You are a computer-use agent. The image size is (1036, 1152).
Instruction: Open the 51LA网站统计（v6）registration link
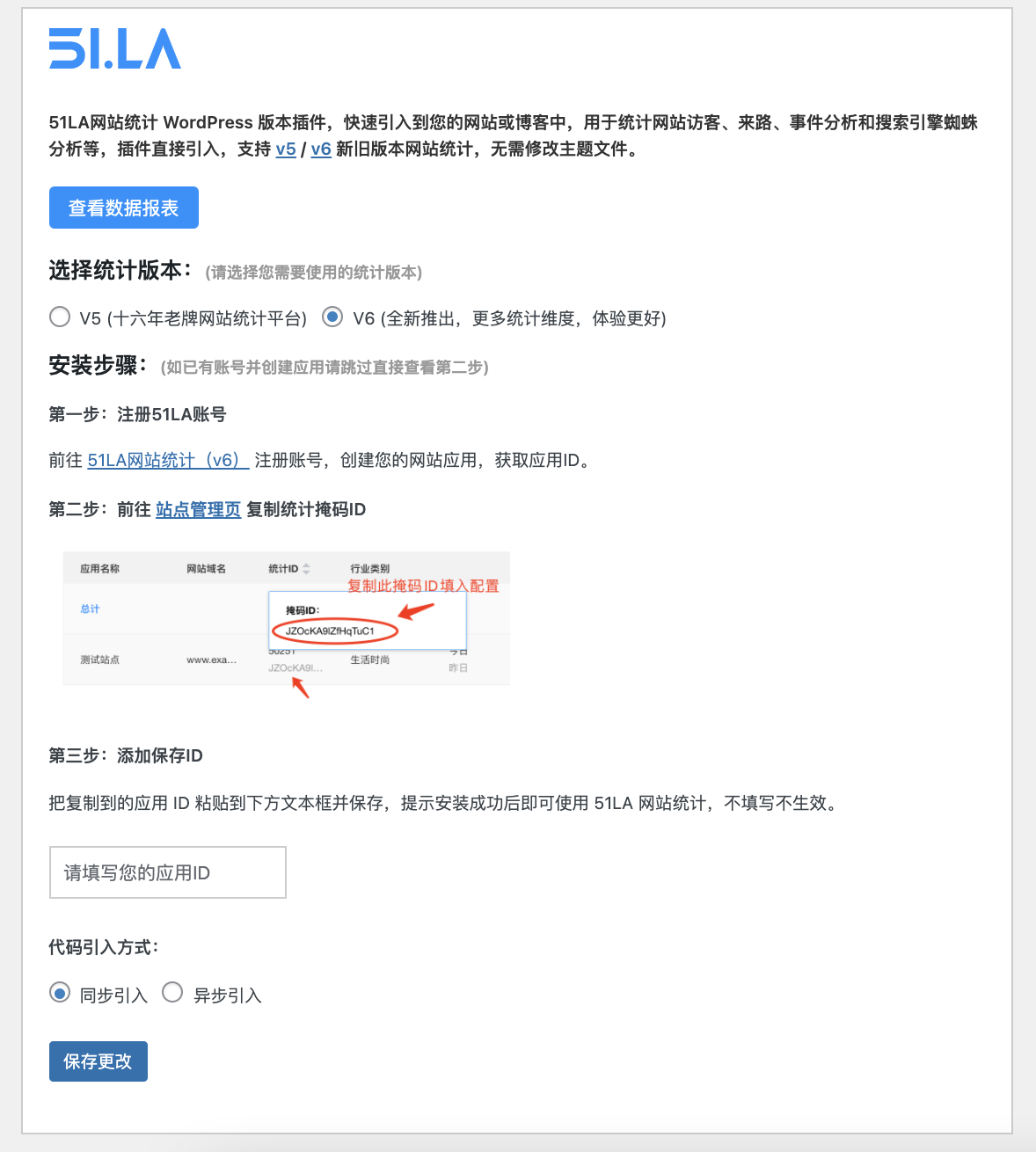coord(168,460)
